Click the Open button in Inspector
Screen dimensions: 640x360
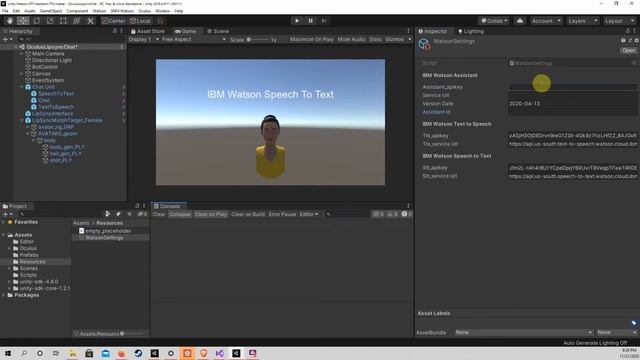tap(629, 51)
